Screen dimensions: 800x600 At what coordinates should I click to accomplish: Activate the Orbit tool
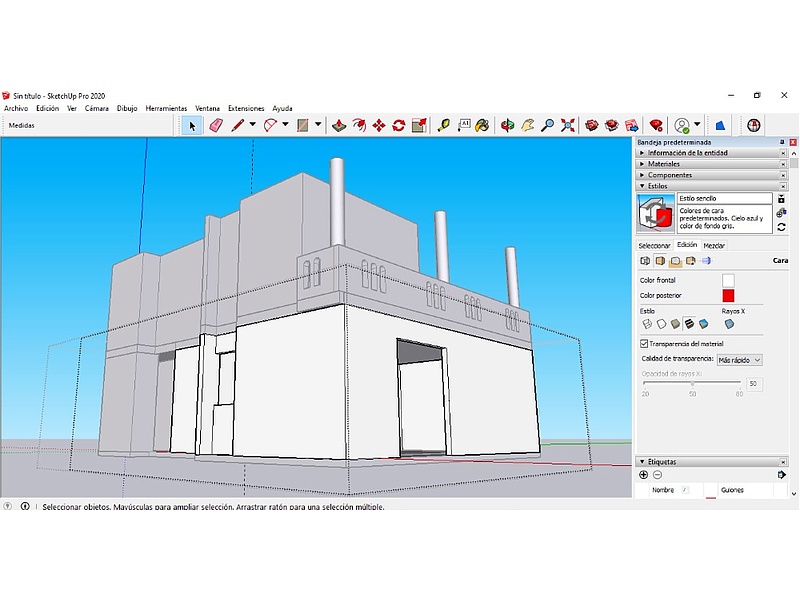click(x=507, y=125)
